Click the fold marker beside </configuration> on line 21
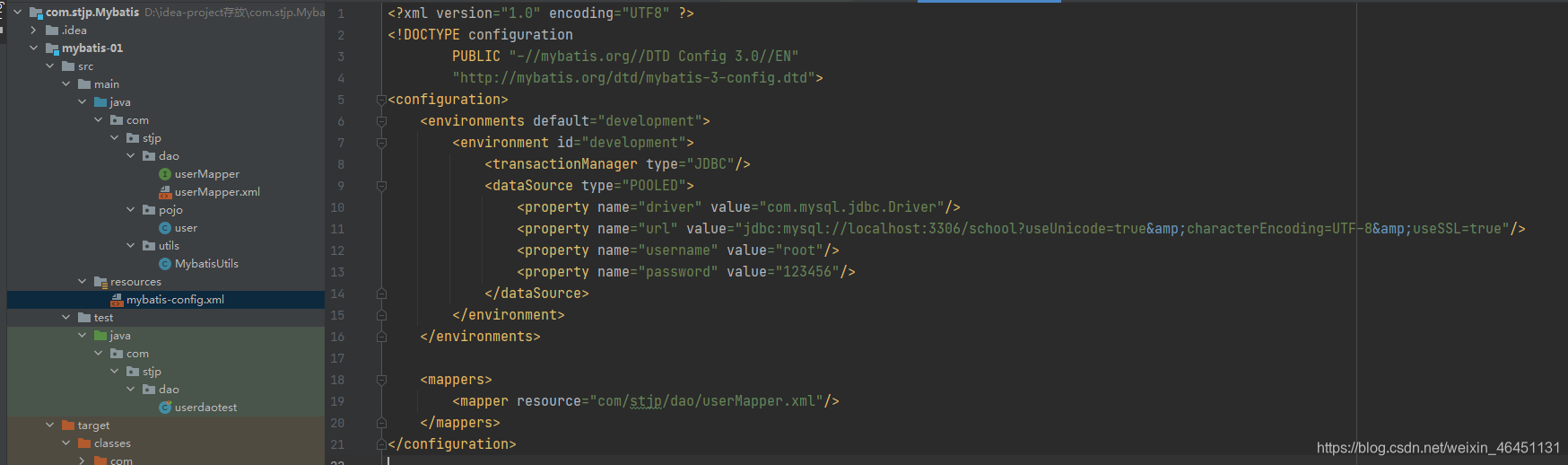This screenshot has width=1568, height=465. pyautogui.click(x=381, y=444)
